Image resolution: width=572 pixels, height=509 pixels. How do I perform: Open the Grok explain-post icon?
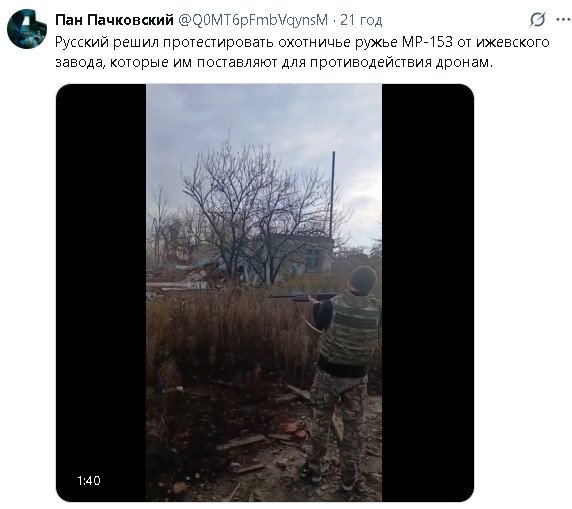tap(537, 20)
